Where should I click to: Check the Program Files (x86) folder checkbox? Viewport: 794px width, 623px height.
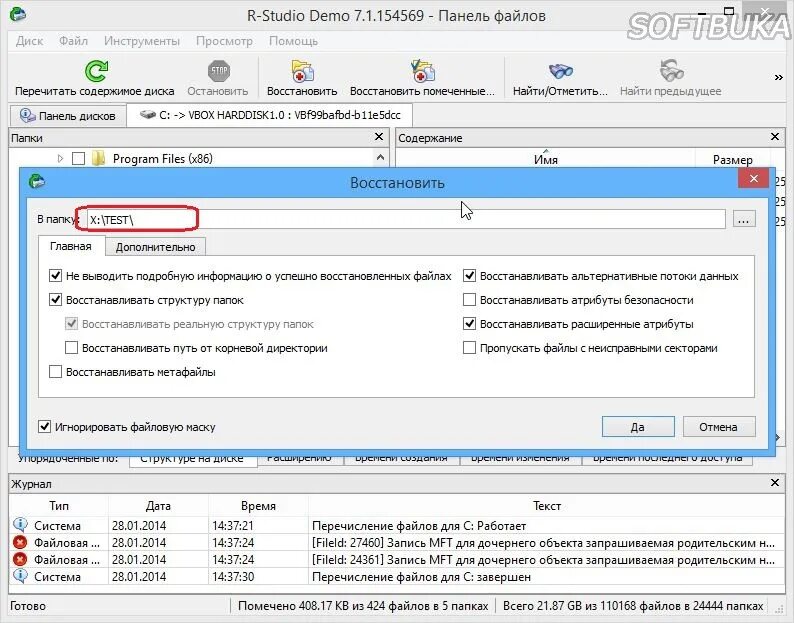[x=78, y=159]
